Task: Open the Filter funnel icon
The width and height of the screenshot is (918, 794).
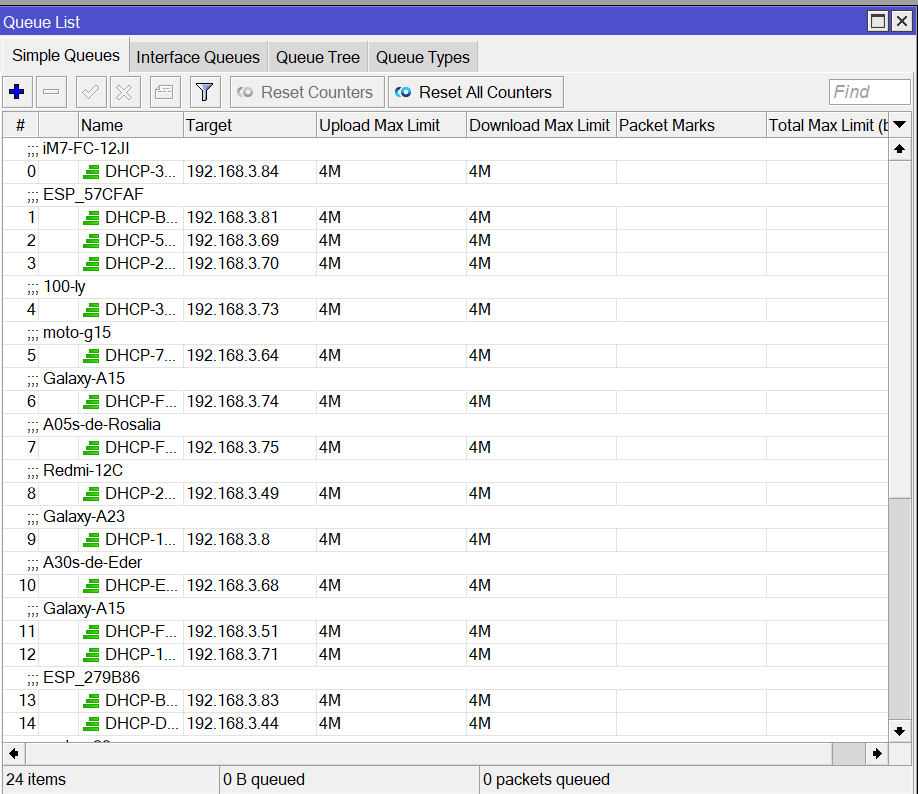Action: 205,92
